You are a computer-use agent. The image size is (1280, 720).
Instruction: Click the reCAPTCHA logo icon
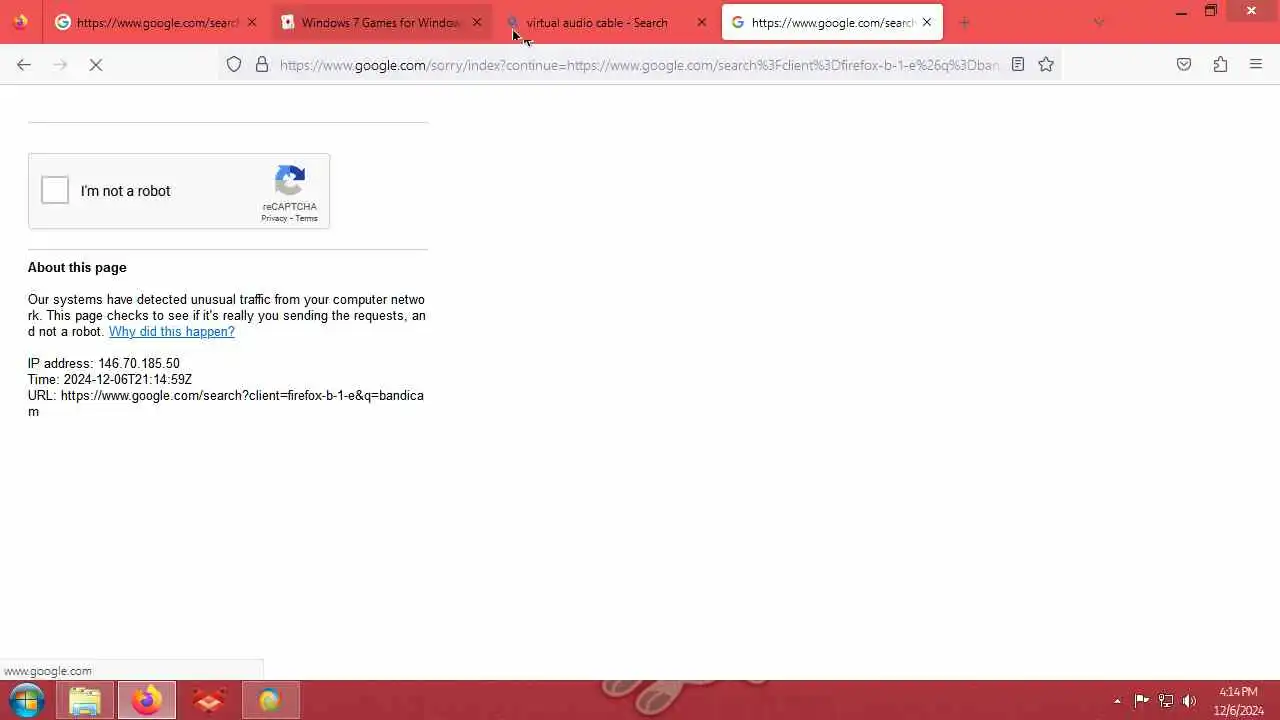point(290,181)
